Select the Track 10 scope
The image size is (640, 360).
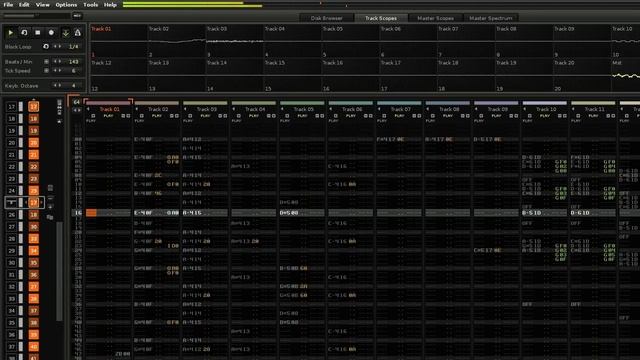pyautogui.click(x=626, y=41)
